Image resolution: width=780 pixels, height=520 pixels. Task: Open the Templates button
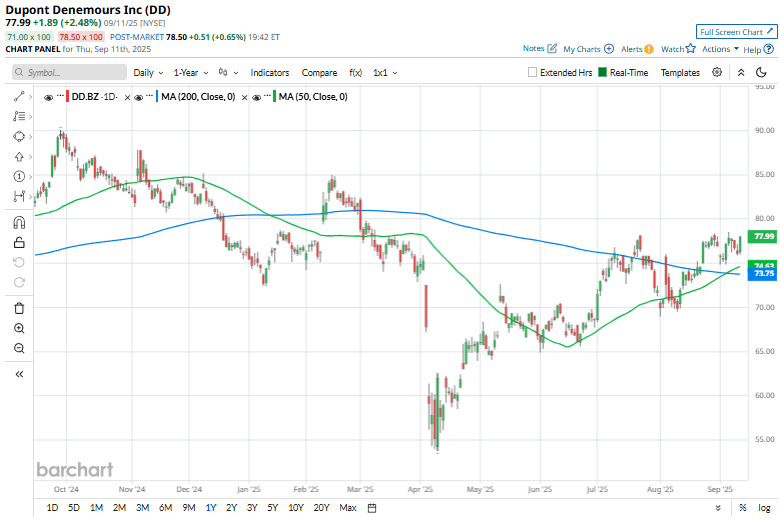680,73
